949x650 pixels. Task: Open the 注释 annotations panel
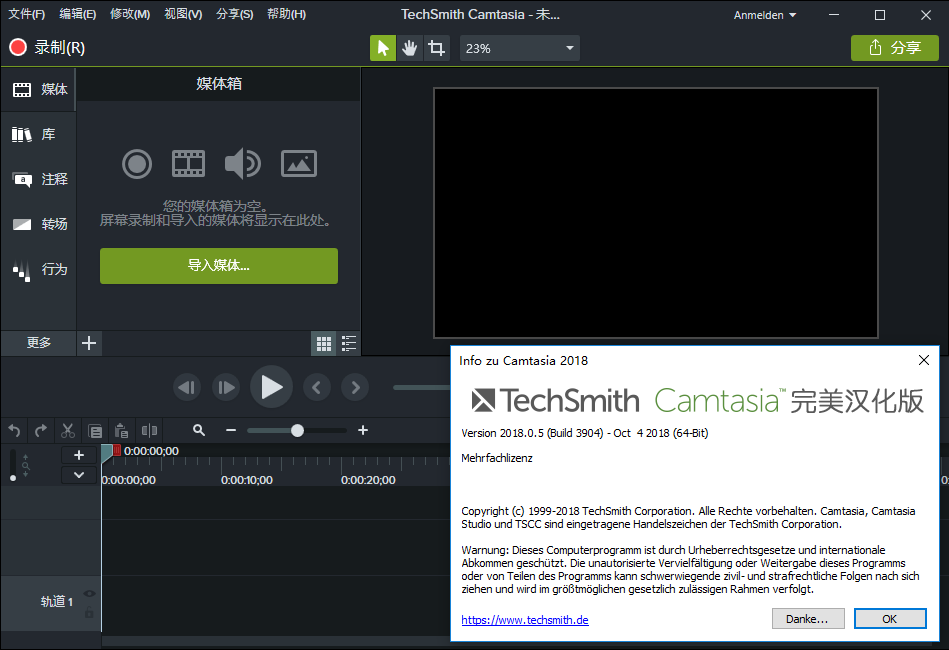pos(39,180)
